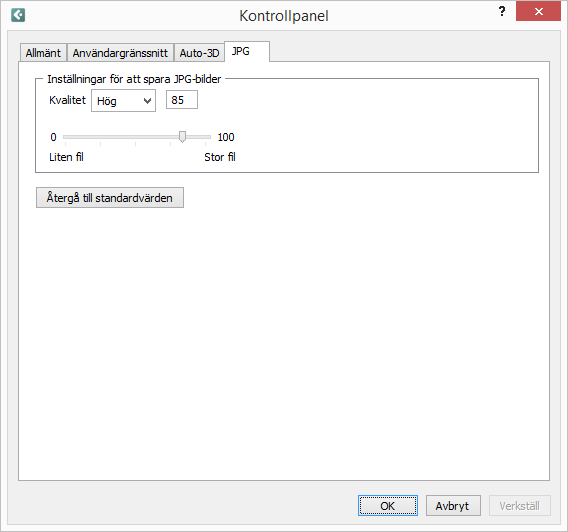The width and height of the screenshot is (568, 532).
Task: Confirm settings with the OK button
Action: click(388, 506)
